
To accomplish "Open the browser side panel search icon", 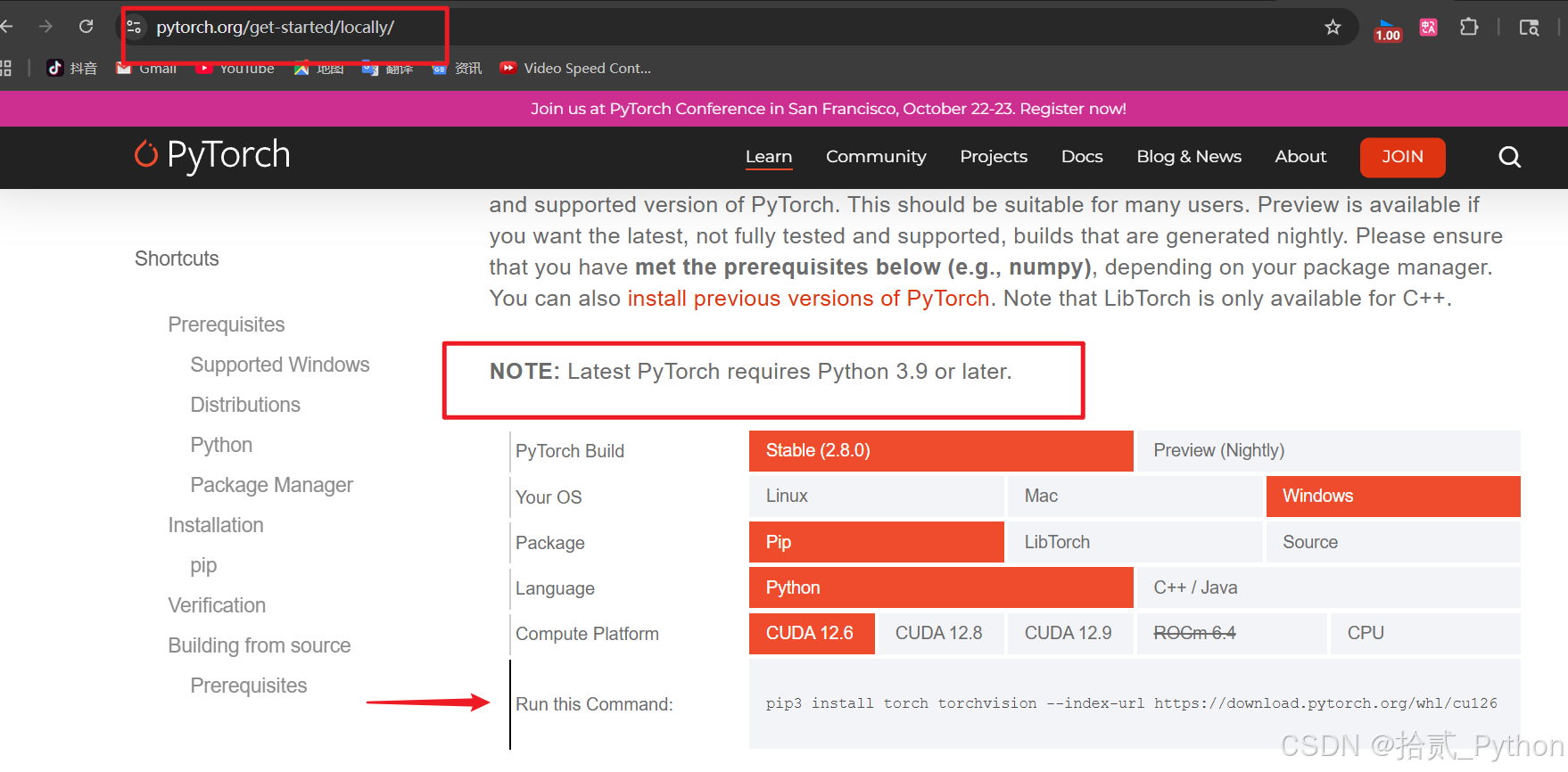I will [1529, 28].
